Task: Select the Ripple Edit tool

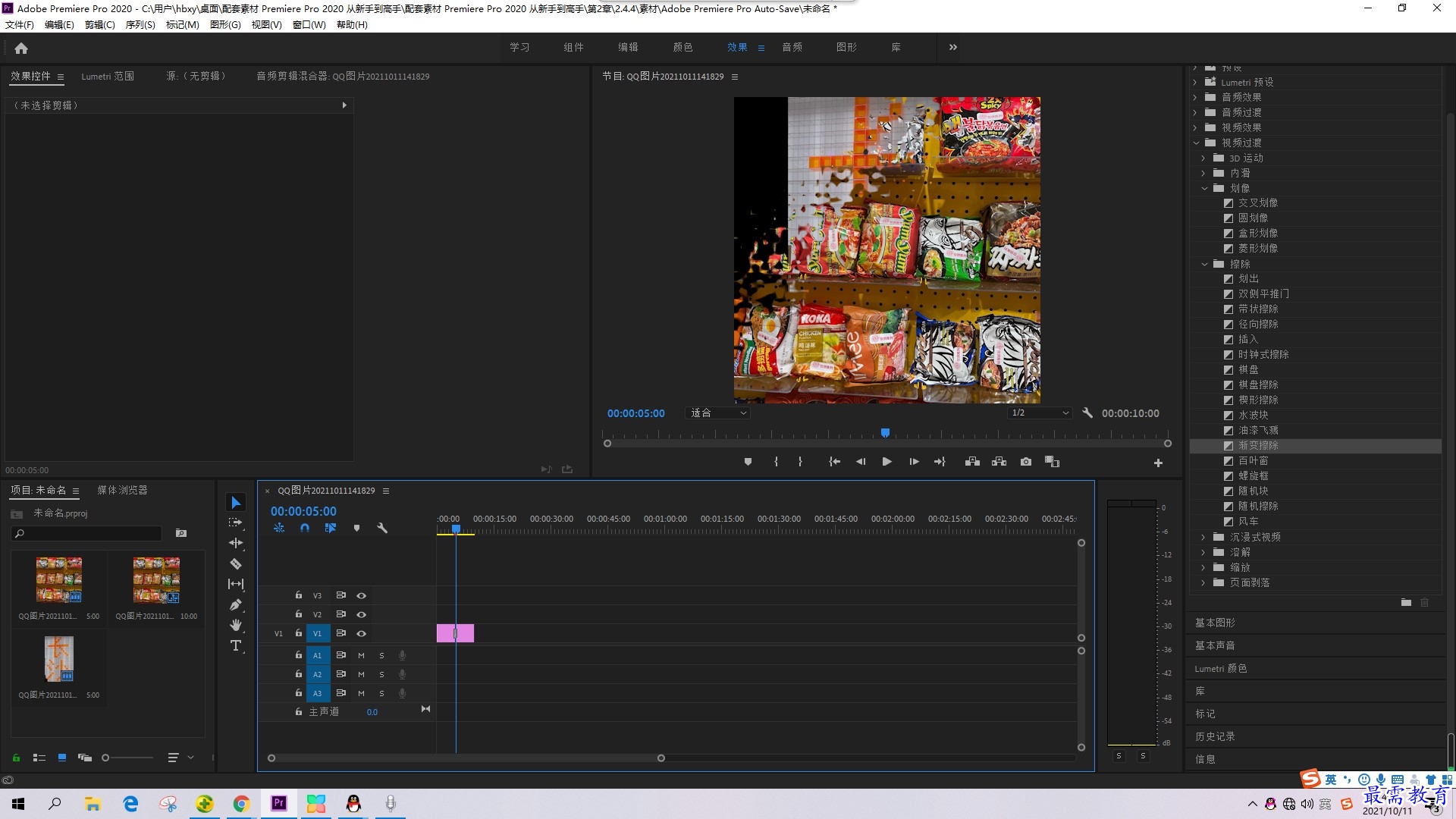Action: pyautogui.click(x=236, y=543)
